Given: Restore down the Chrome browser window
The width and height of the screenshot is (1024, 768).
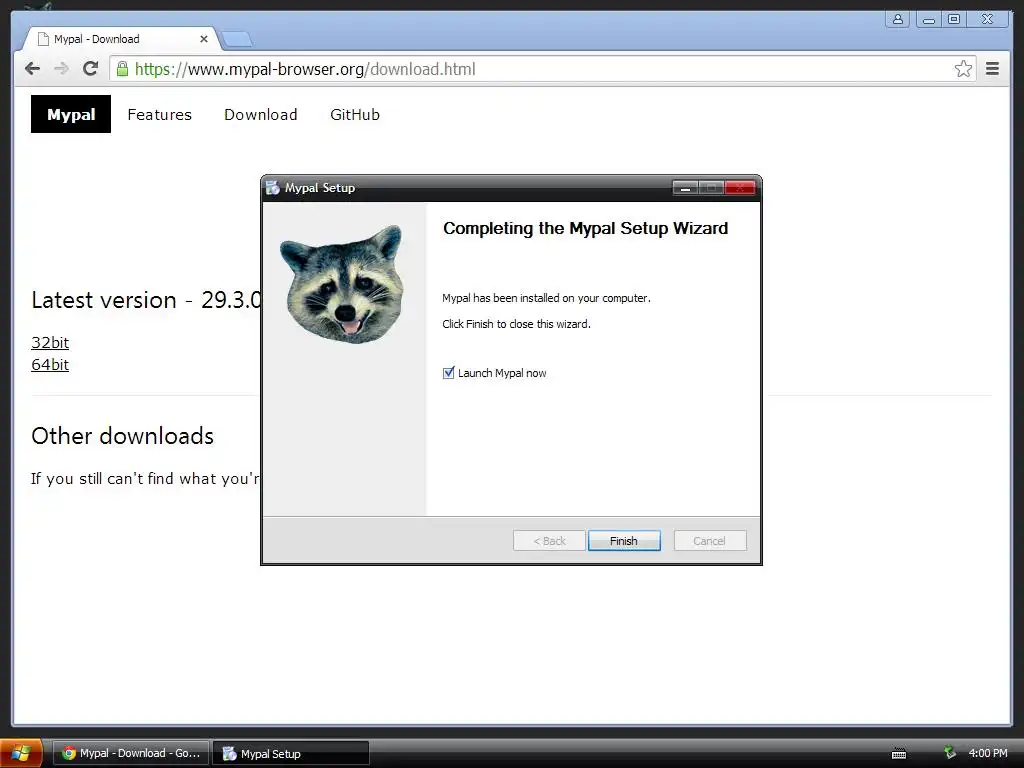Looking at the screenshot, I should pyautogui.click(x=954, y=19).
